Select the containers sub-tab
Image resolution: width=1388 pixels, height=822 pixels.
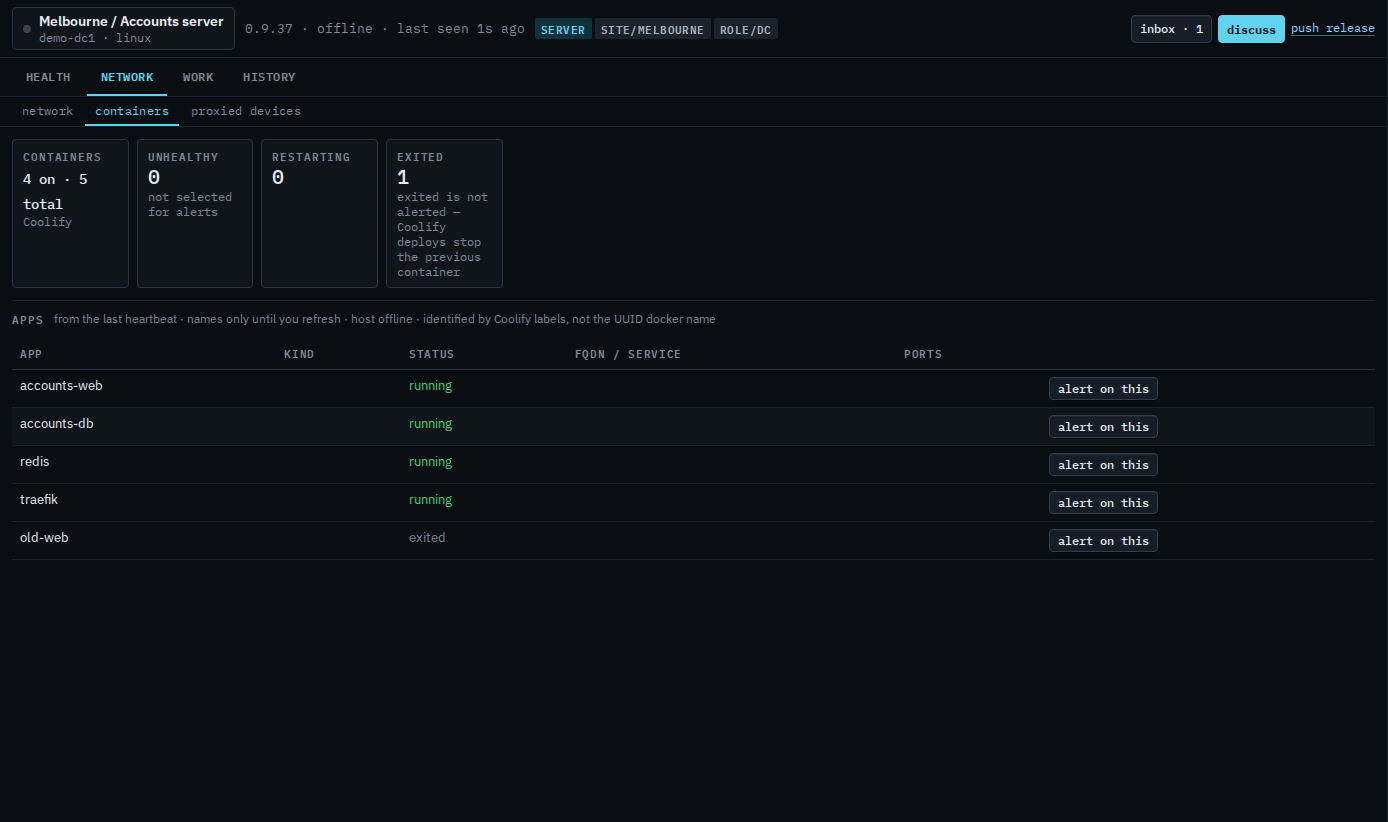point(132,111)
